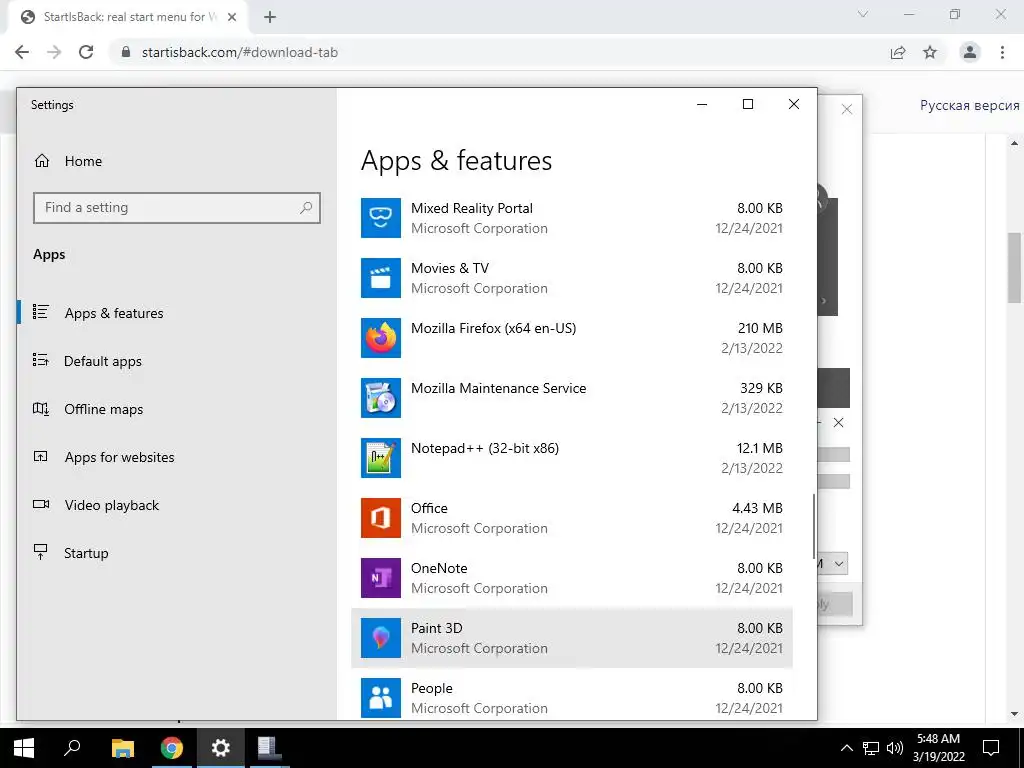
Task: Click the Apps & features sidebar icon
Action: (x=40, y=312)
